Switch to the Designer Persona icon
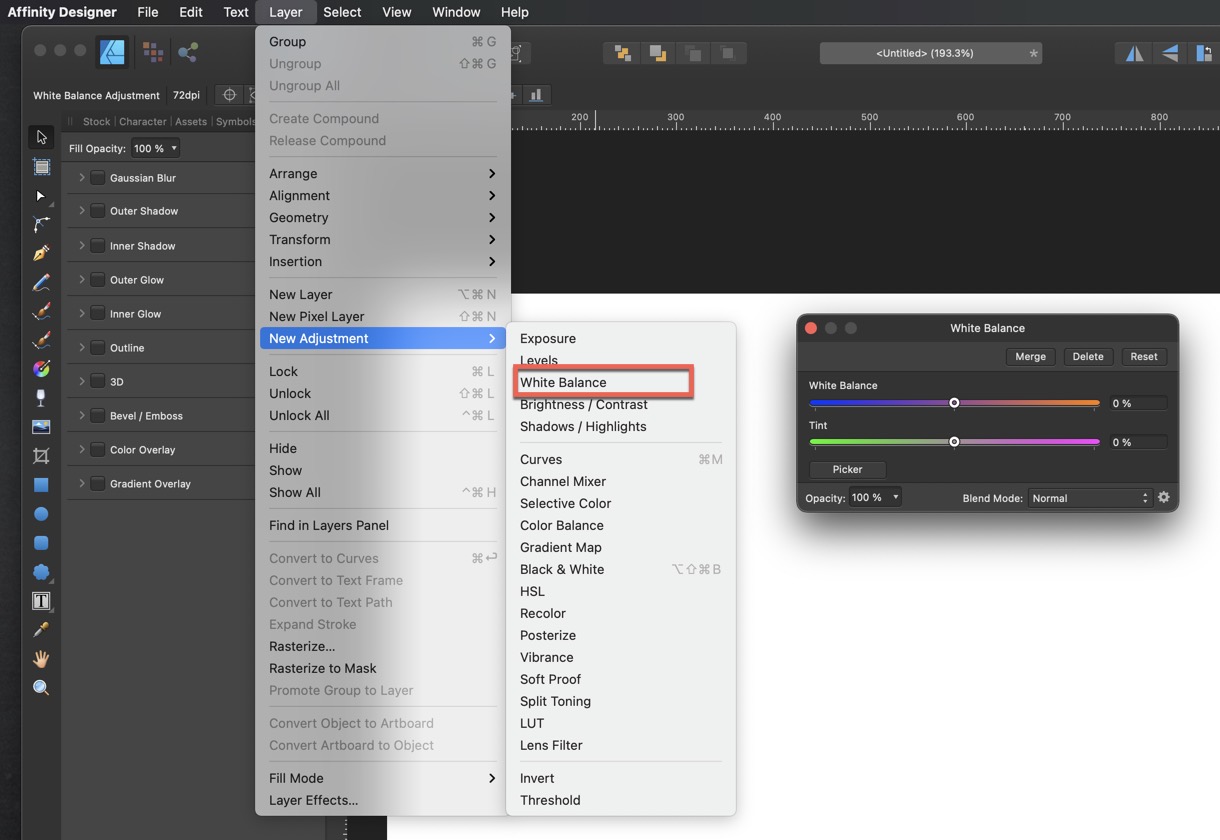 [112, 52]
